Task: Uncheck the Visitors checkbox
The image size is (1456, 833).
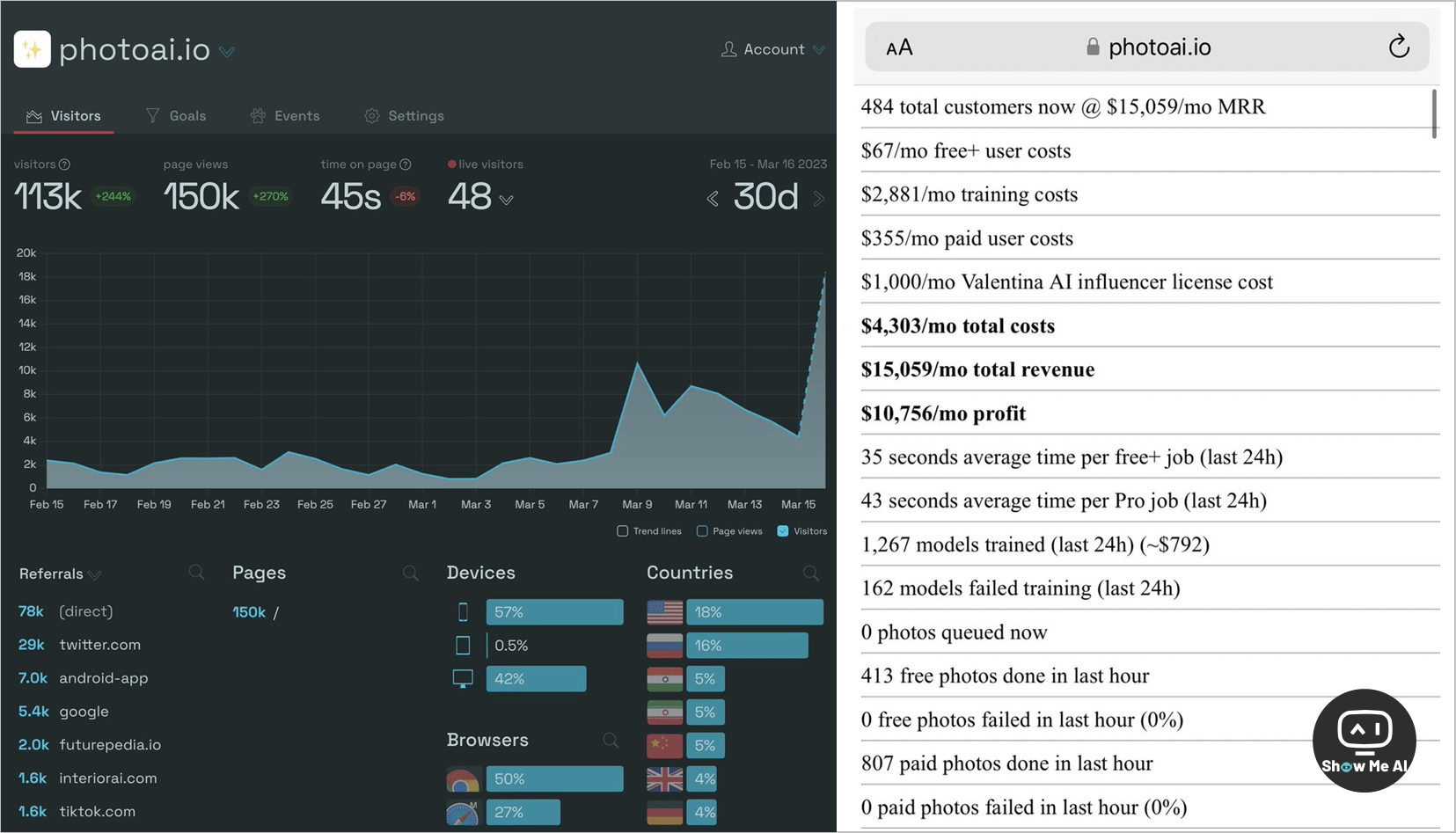Action: click(783, 531)
